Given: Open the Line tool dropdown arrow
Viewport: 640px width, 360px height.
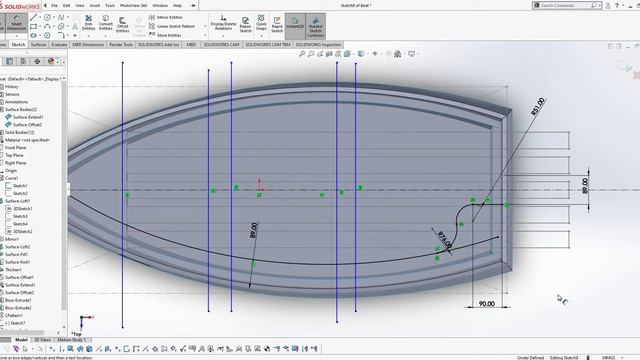Looking at the screenshot, I should [x=40, y=17].
